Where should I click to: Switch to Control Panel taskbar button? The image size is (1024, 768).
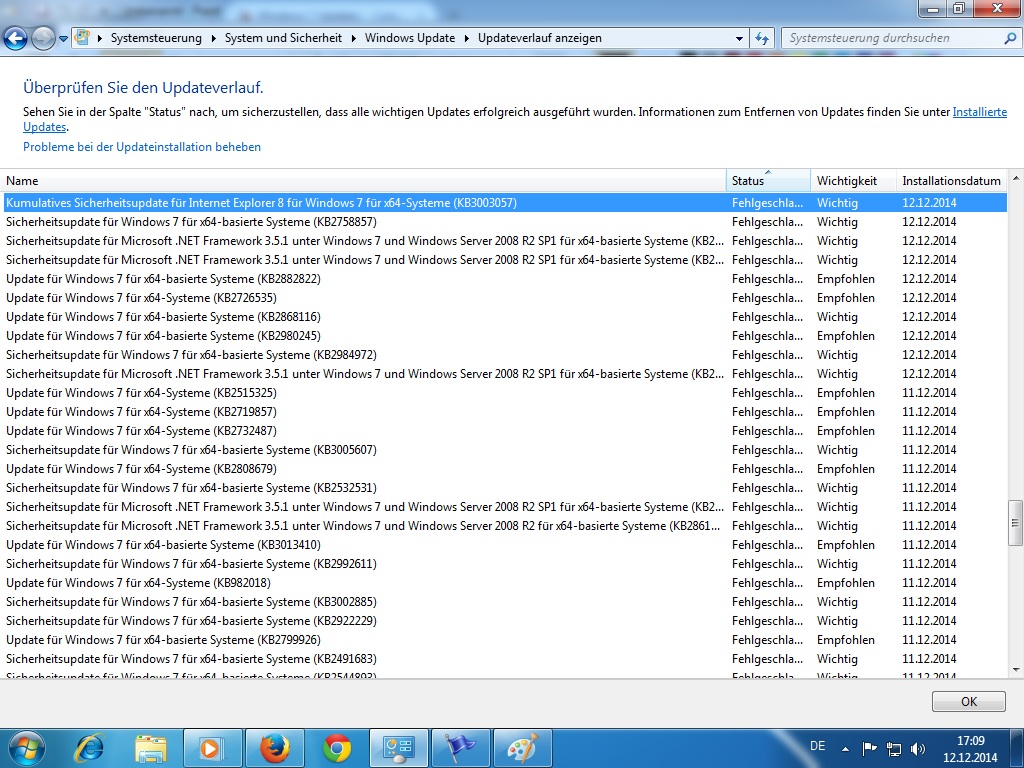click(399, 748)
